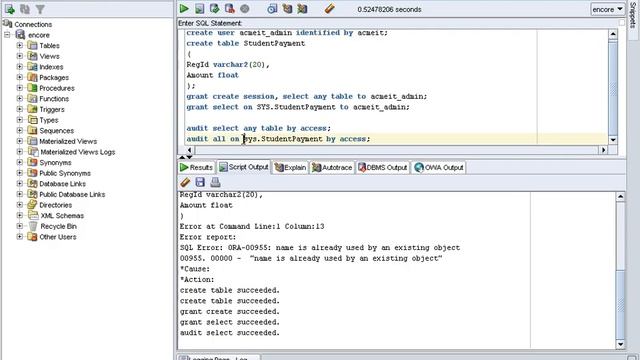640x360 pixels.
Task: Click the Commit icon in SQL toolbar
Action: pyautogui.click(x=214, y=9)
